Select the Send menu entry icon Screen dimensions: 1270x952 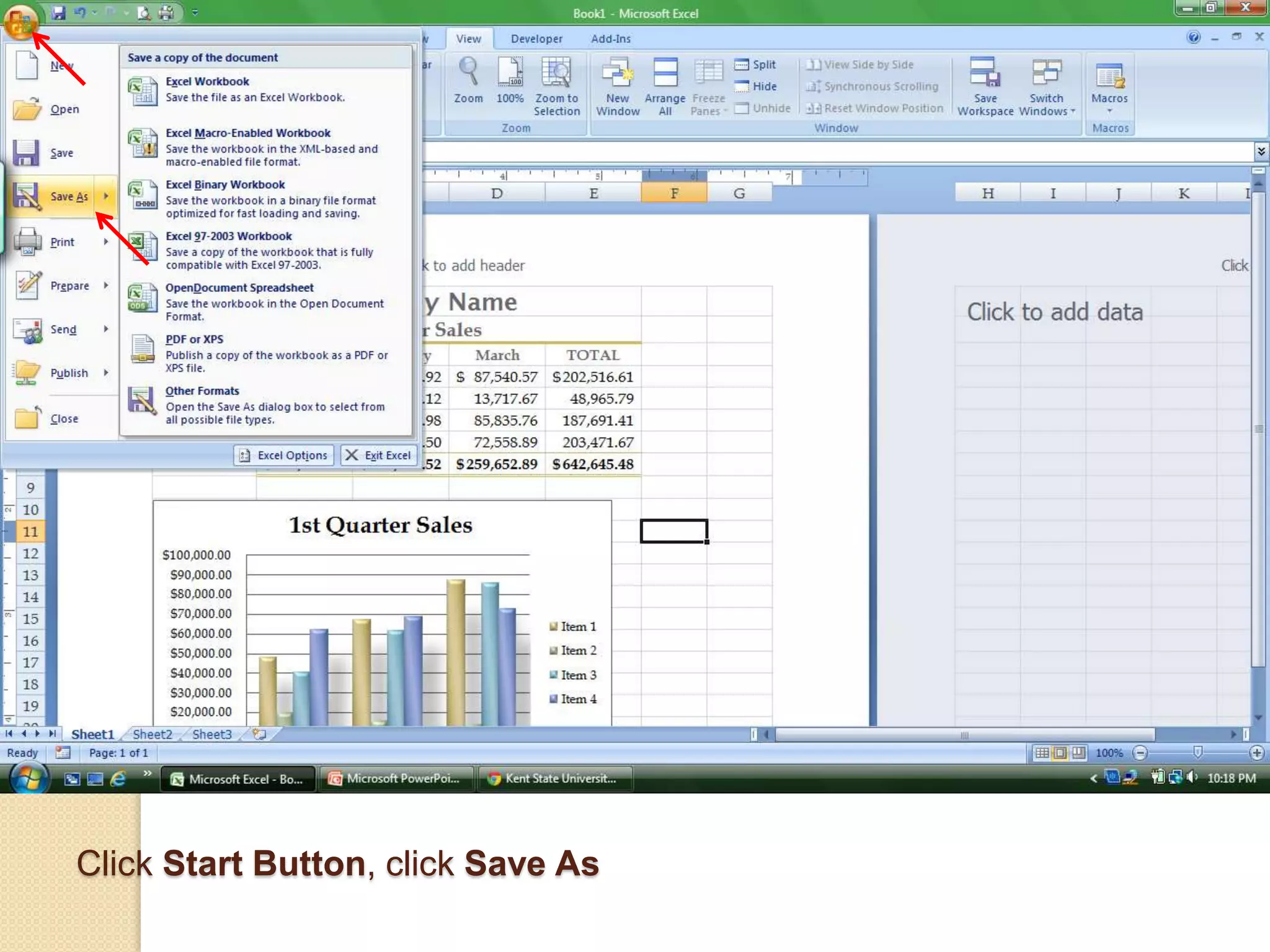point(27,330)
